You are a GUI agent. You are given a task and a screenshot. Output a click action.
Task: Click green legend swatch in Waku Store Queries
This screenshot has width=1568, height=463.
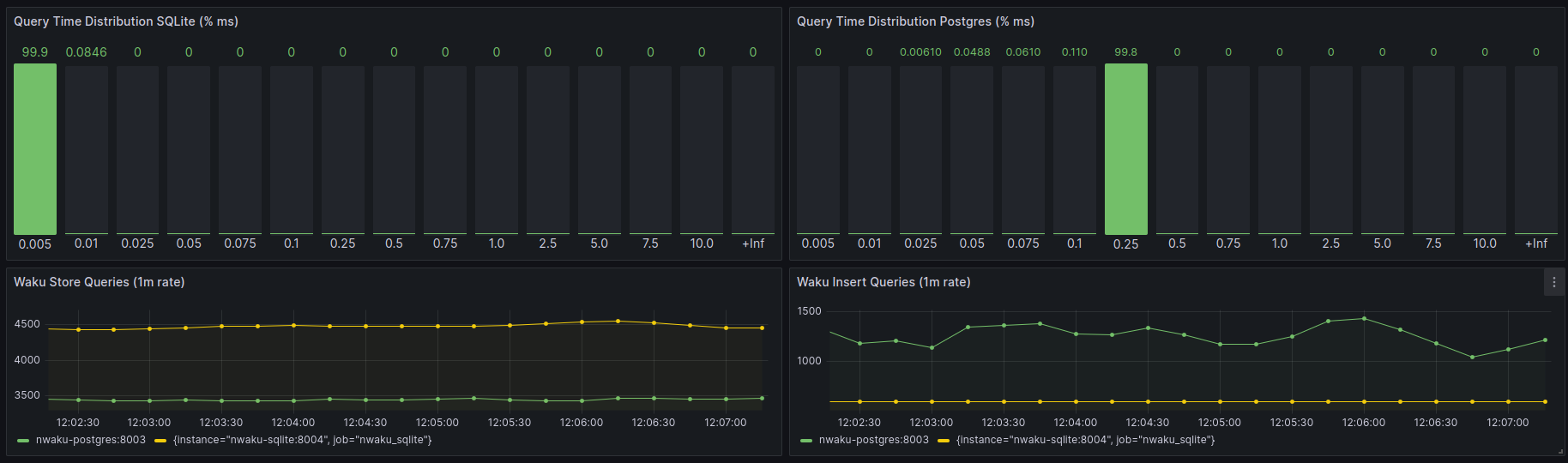point(23,441)
